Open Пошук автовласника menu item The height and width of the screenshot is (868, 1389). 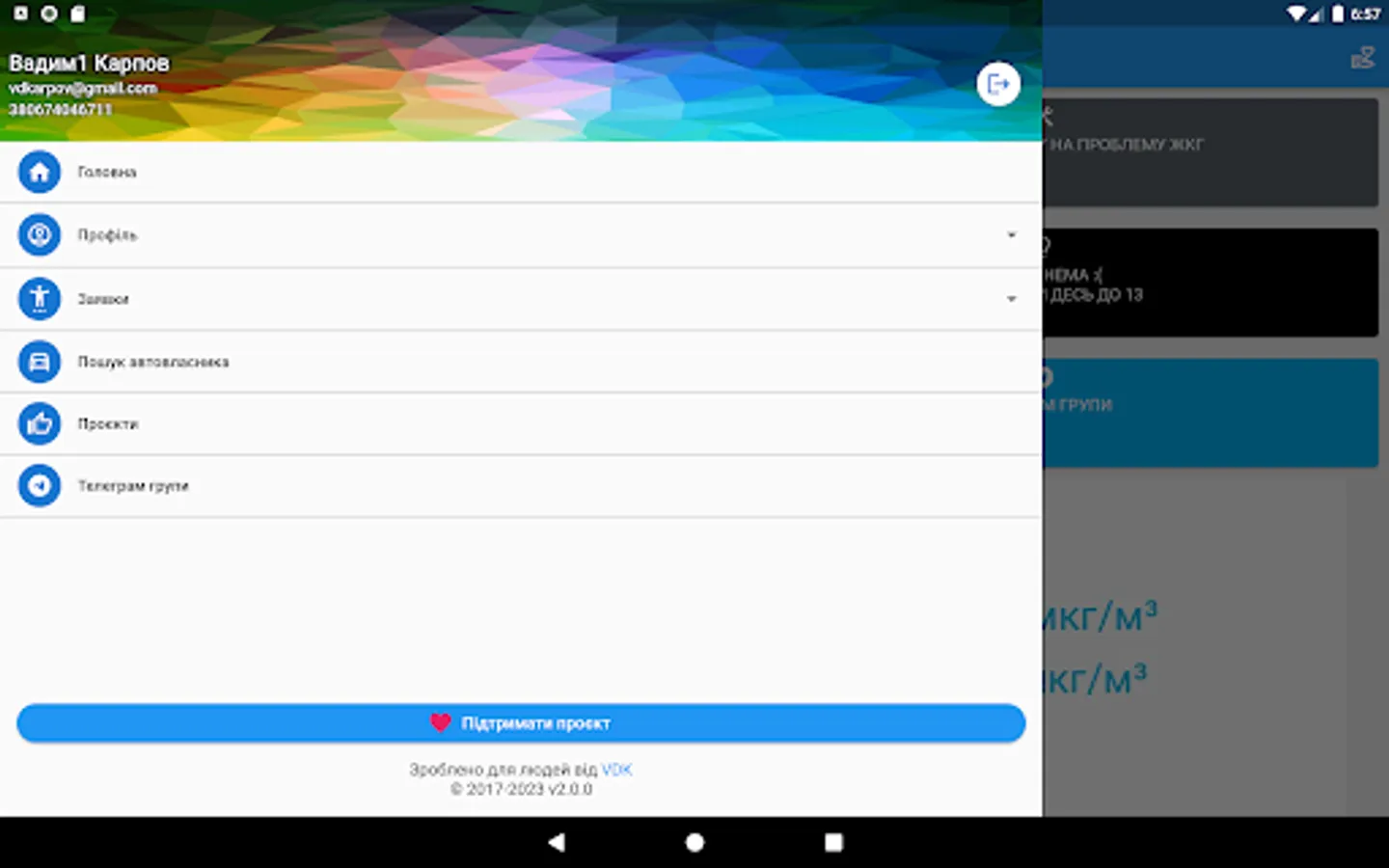pyautogui.click(x=521, y=362)
